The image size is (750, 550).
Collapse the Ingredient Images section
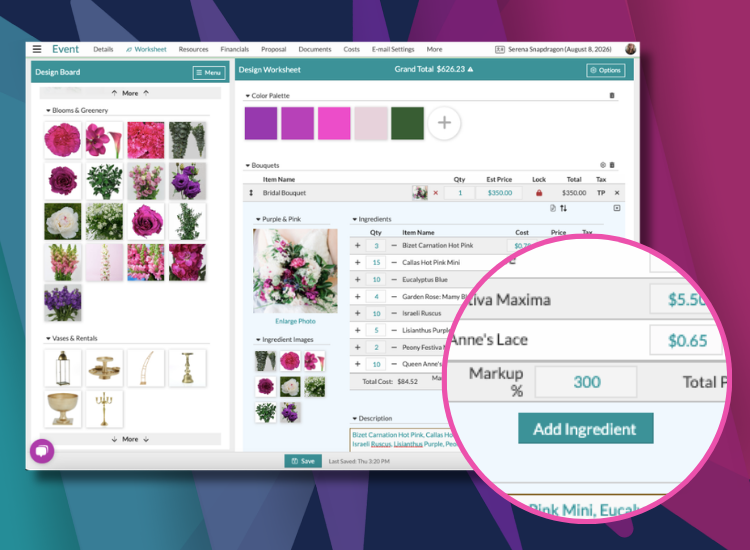258,340
